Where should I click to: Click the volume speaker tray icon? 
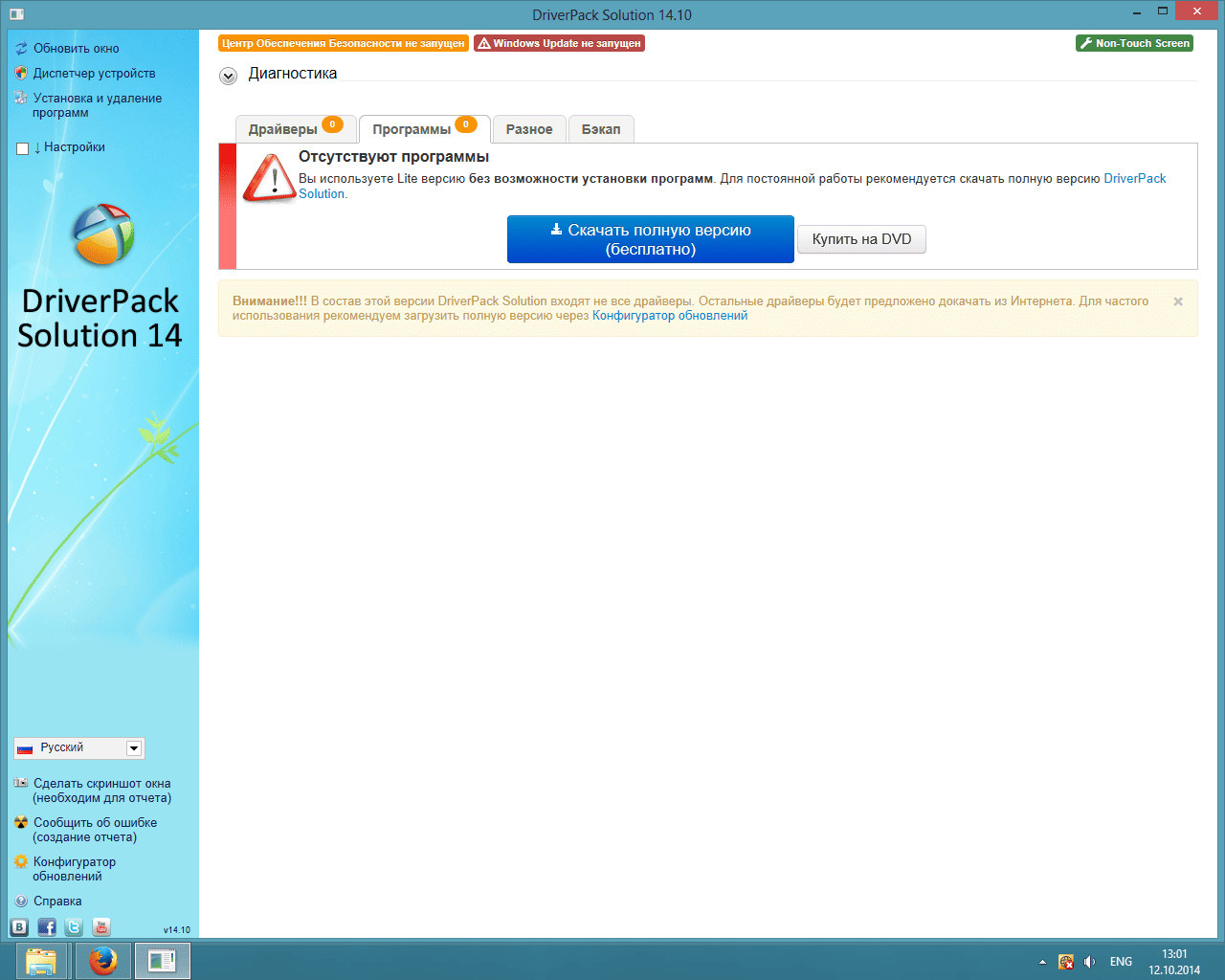(x=1089, y=962)
